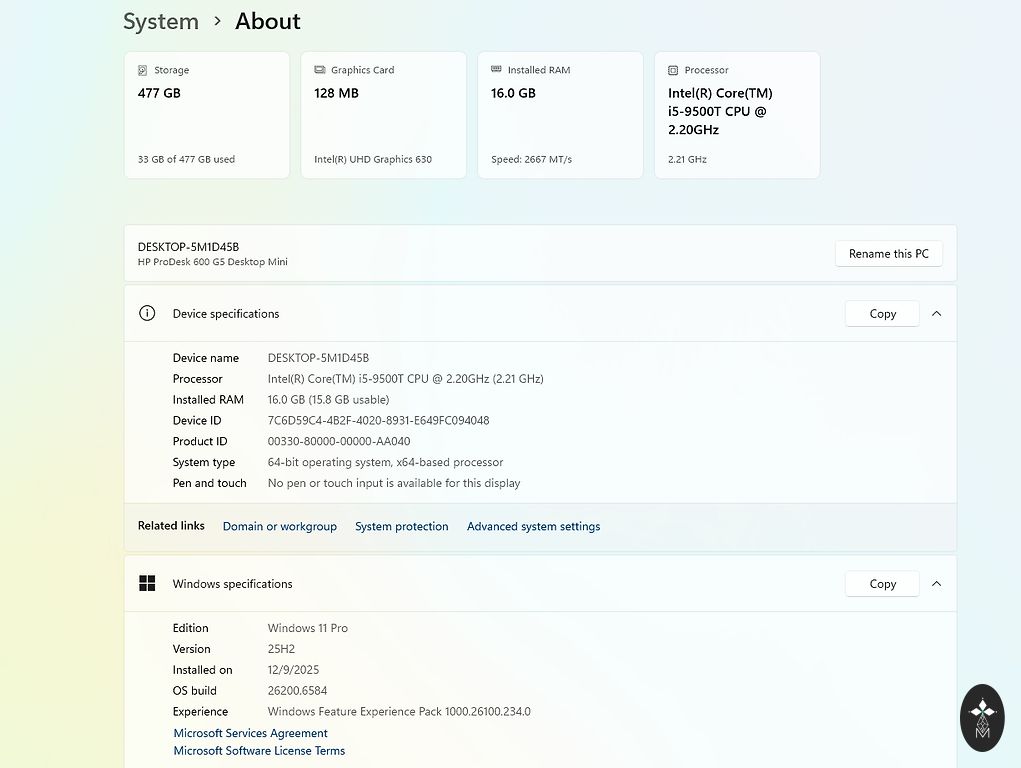Click the Storage drive icon
This screenshot has height=768, width=1021.
tap(143, 71)
